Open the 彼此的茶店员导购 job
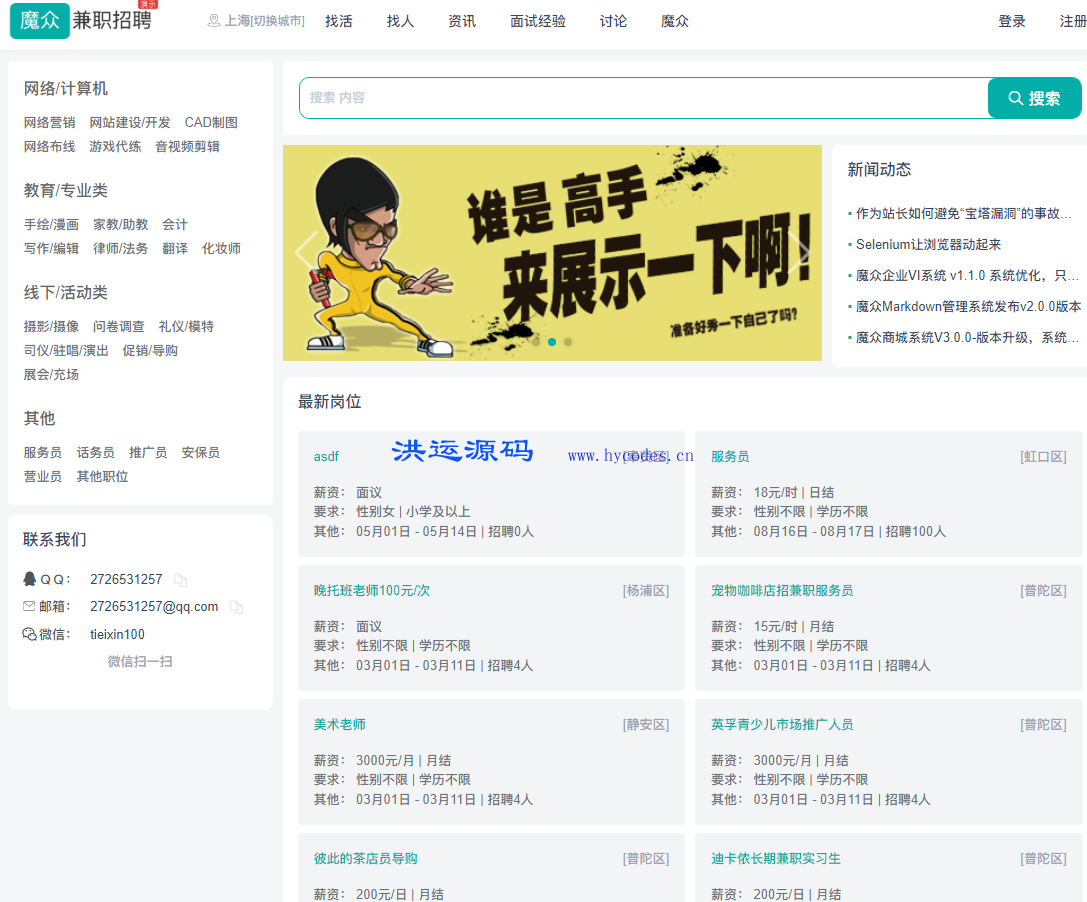This screenshot has width=1087, height=902. tap(365, 859)
